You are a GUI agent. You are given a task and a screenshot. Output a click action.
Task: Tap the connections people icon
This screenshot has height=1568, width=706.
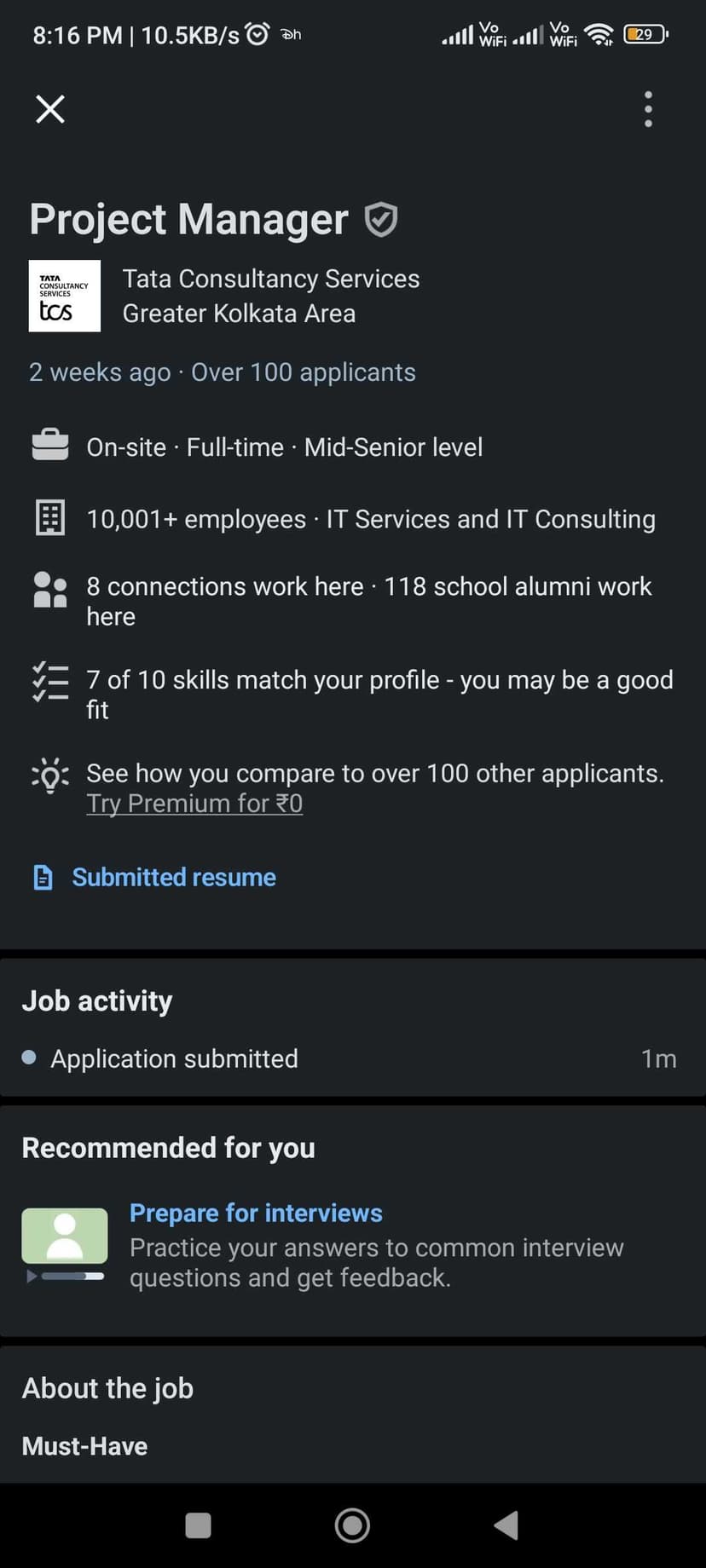(x=50, y=589)
